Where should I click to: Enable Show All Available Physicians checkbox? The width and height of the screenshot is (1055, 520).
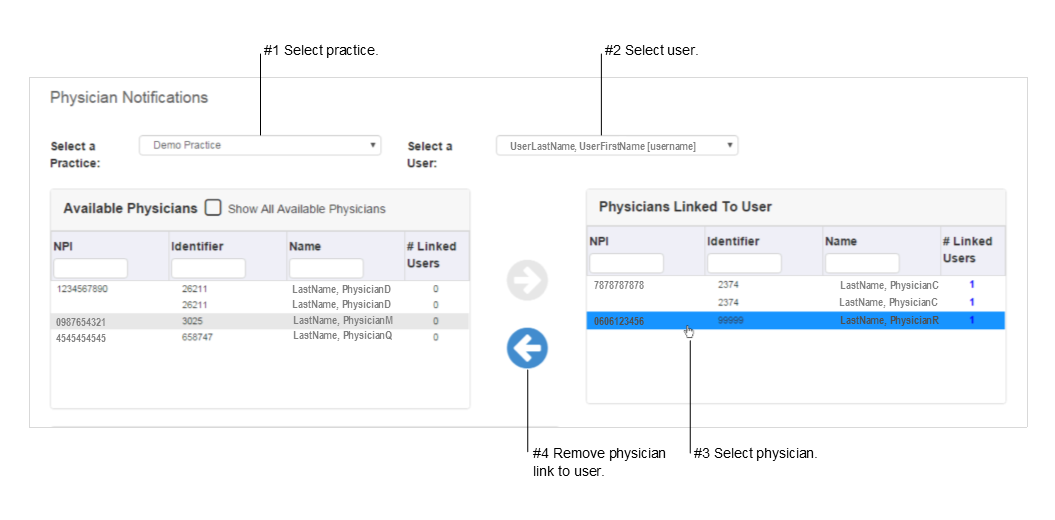coord(213,207)
